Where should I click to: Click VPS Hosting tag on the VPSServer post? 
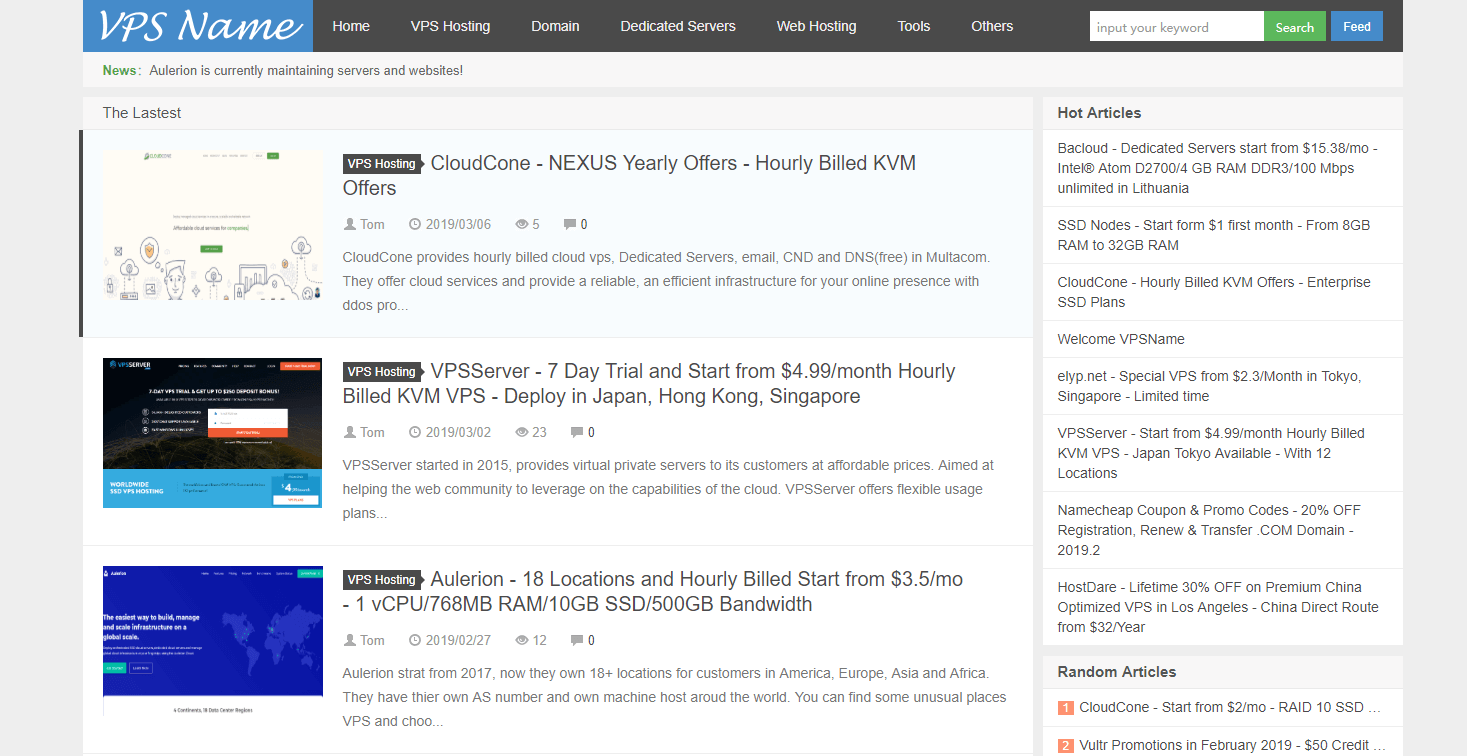(x=382, y=372)
